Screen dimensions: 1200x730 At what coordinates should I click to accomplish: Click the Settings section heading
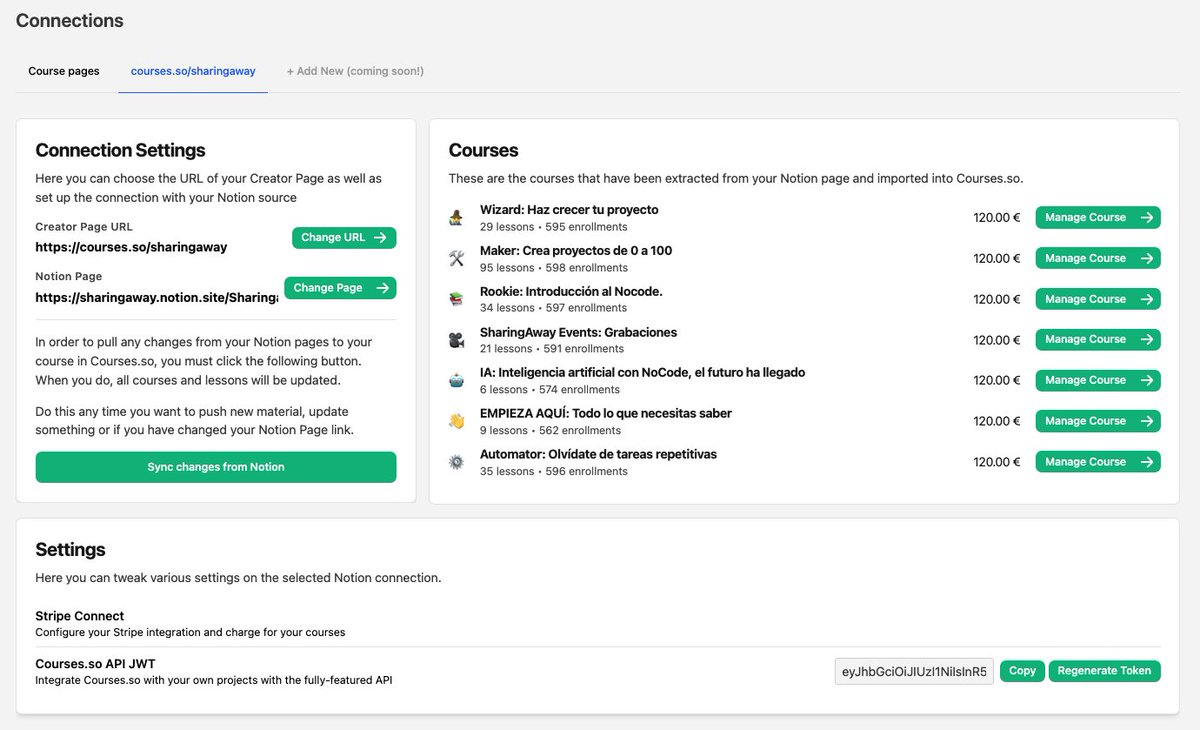[x=70, y=549]
